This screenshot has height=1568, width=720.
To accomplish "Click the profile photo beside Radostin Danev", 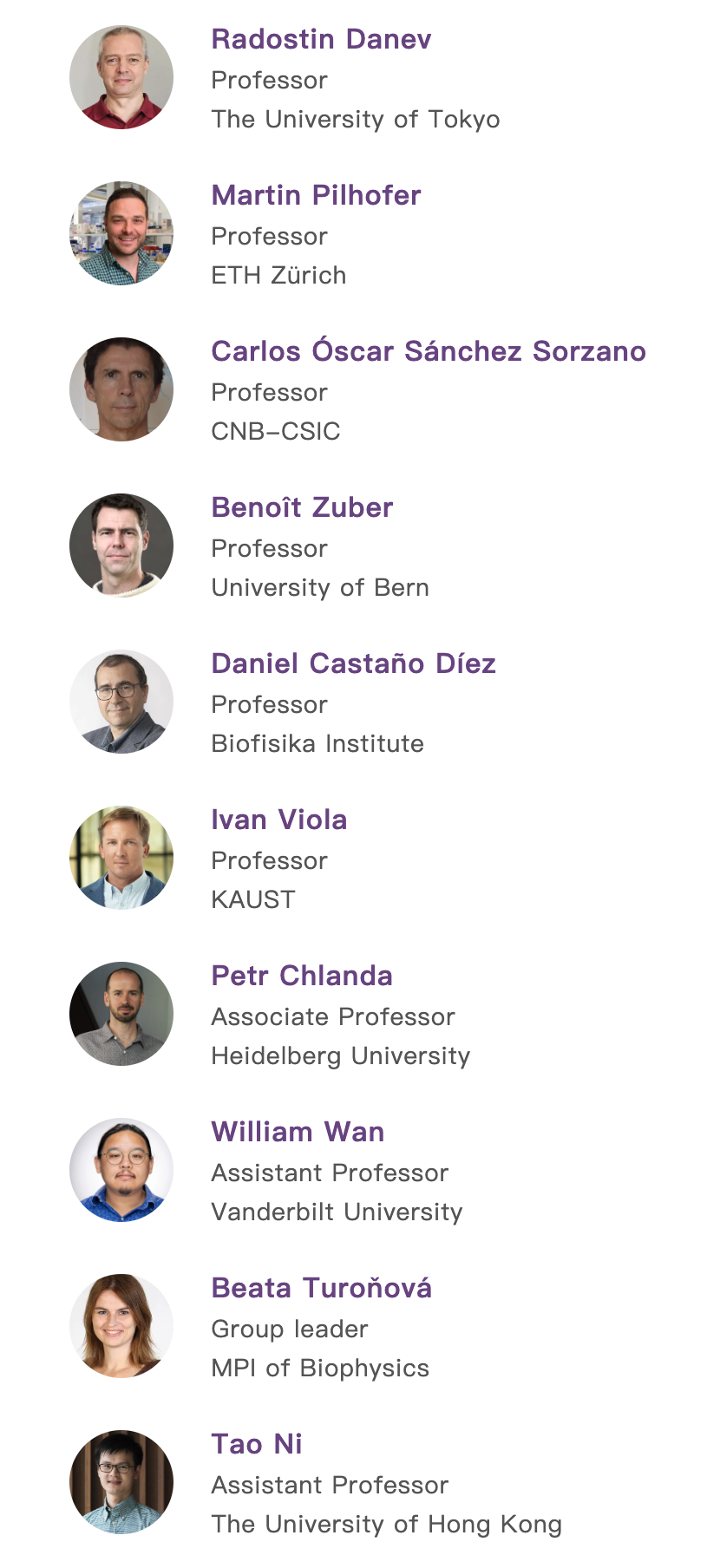I will [121, 77].
